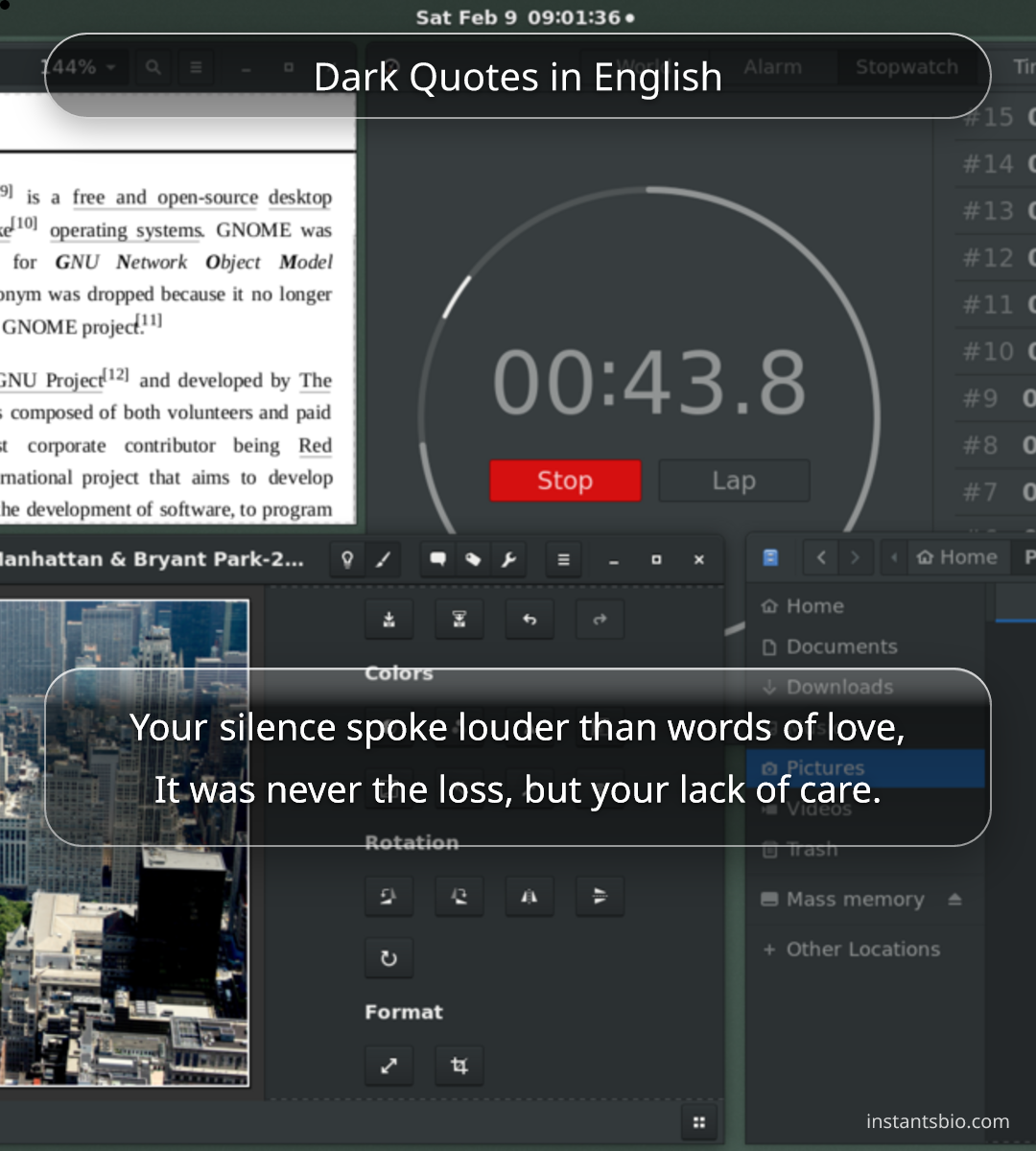This screenshot has width=1036, height=1151.
Task: Open Home in the Files sidebar
Action: click(865, 606)
